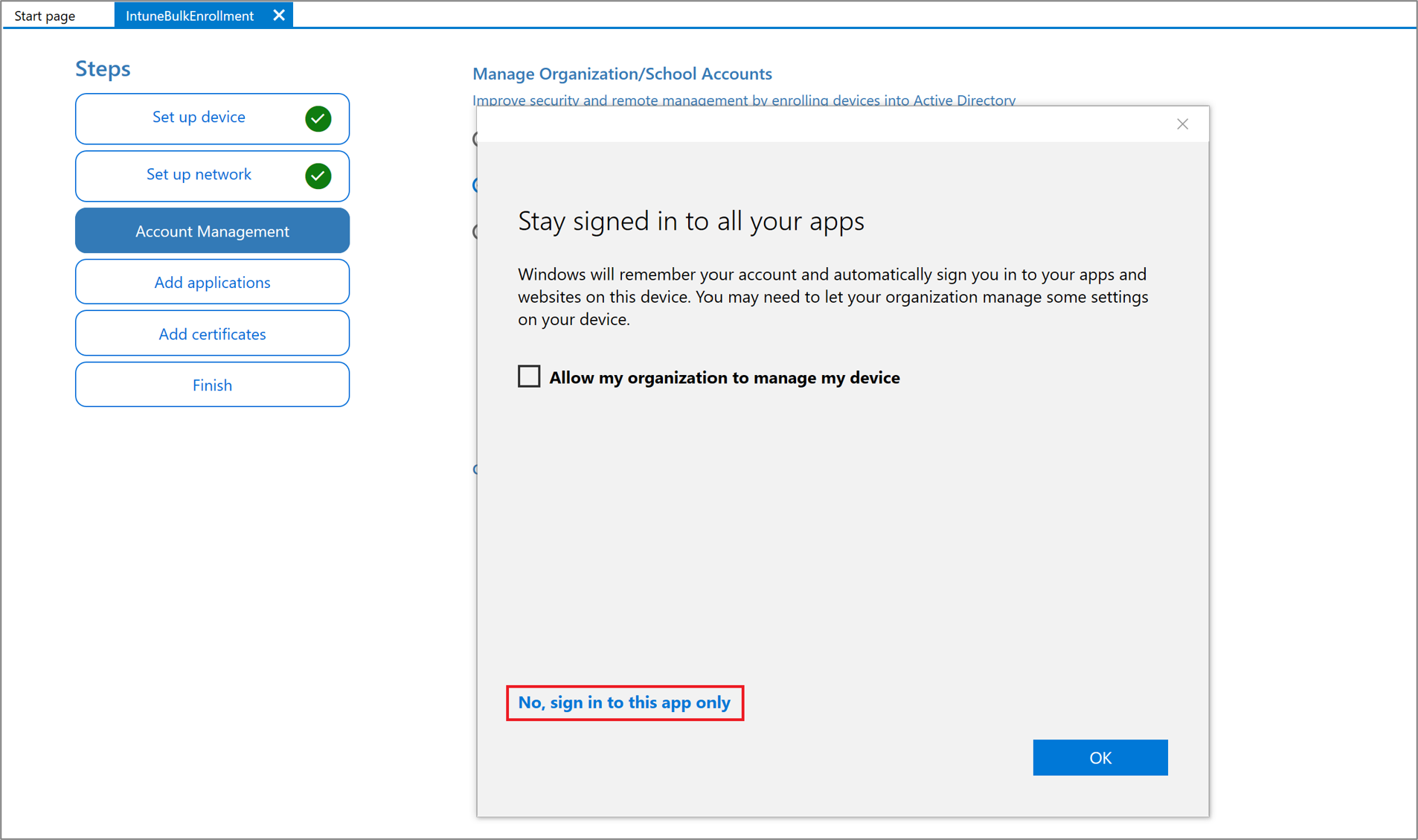Select the Finish step
Screen dimensions: 1418x840
tap(212, 385)
